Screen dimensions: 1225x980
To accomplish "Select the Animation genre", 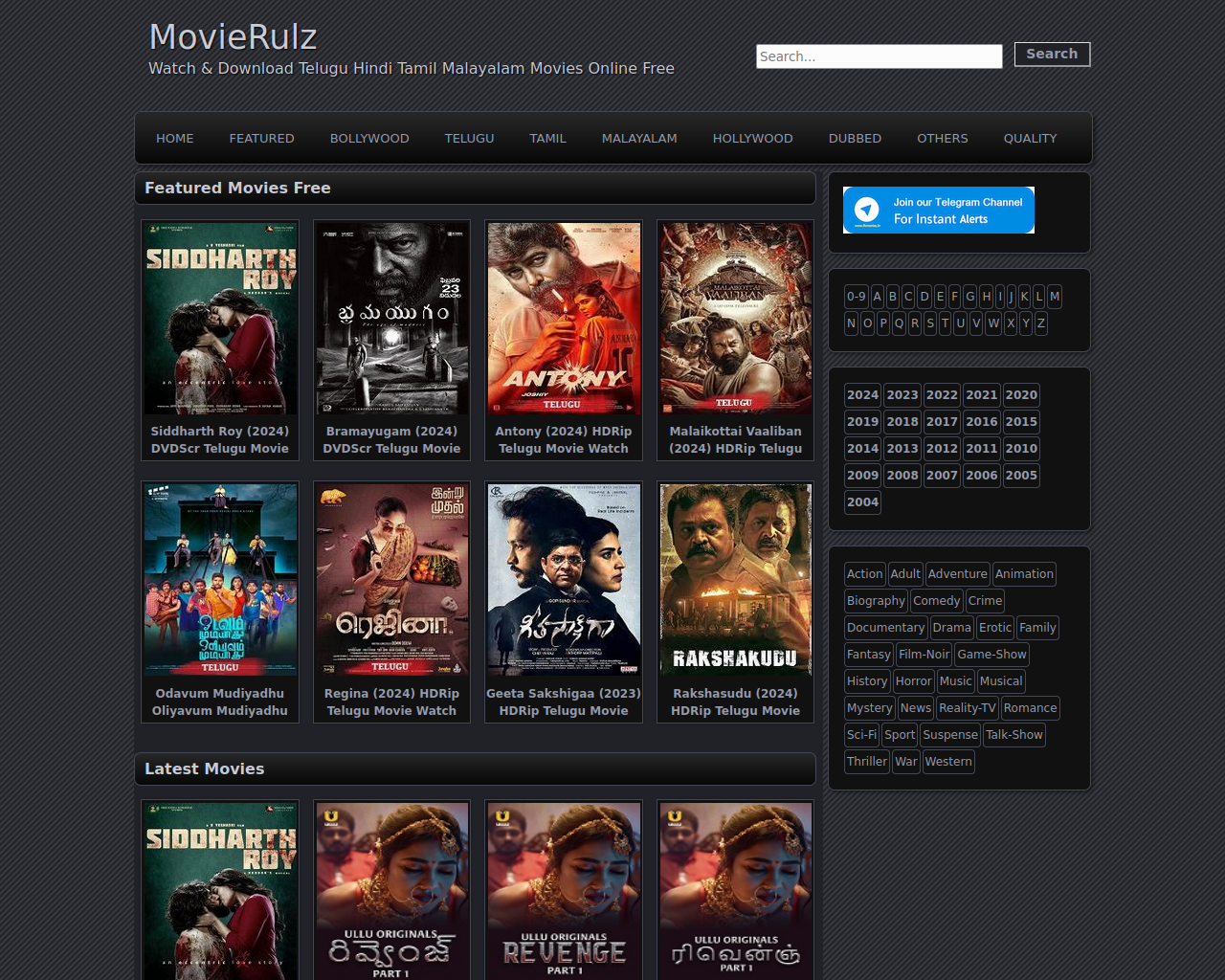I will 1024,574.
